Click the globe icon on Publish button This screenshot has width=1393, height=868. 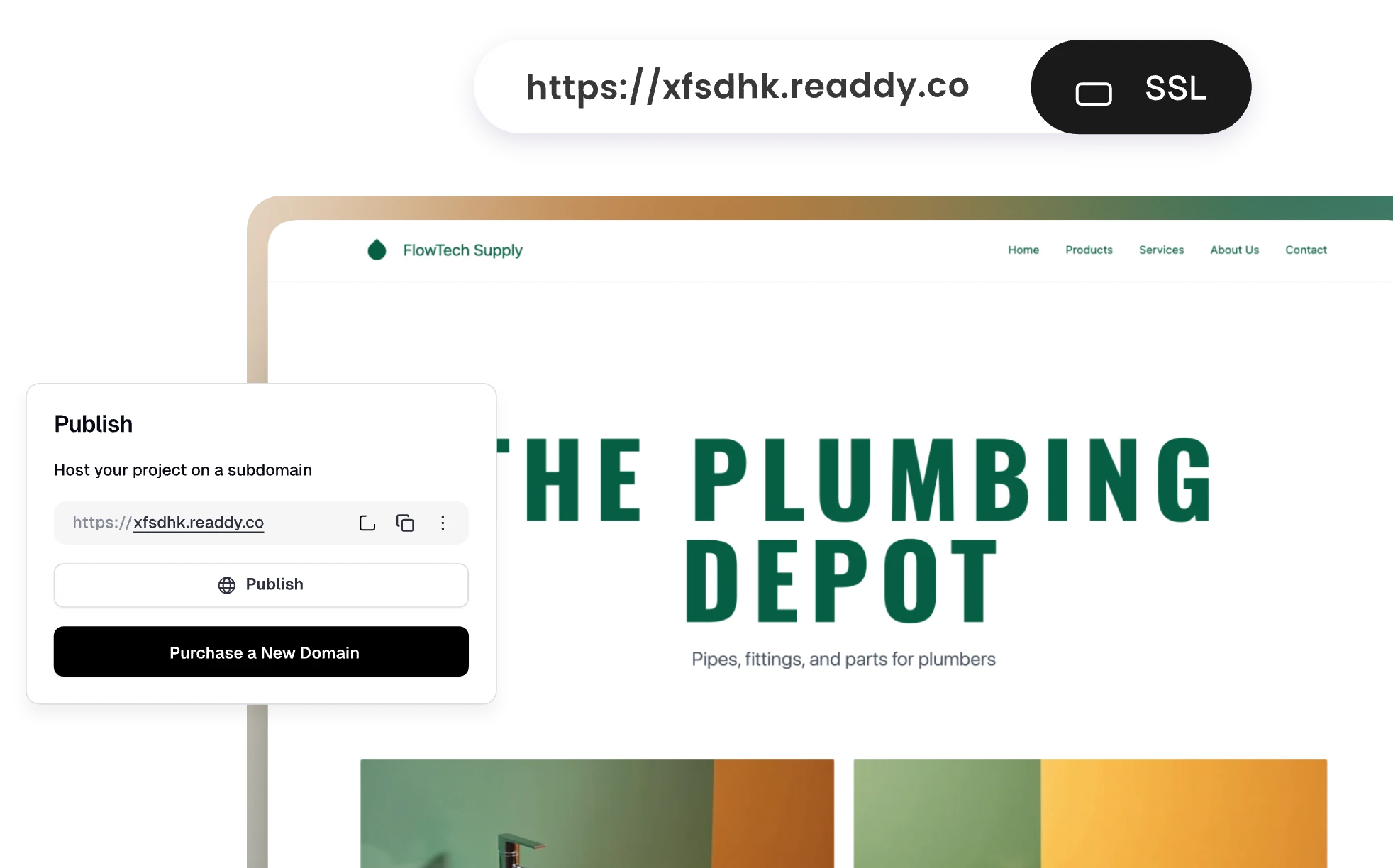point(226,585)
